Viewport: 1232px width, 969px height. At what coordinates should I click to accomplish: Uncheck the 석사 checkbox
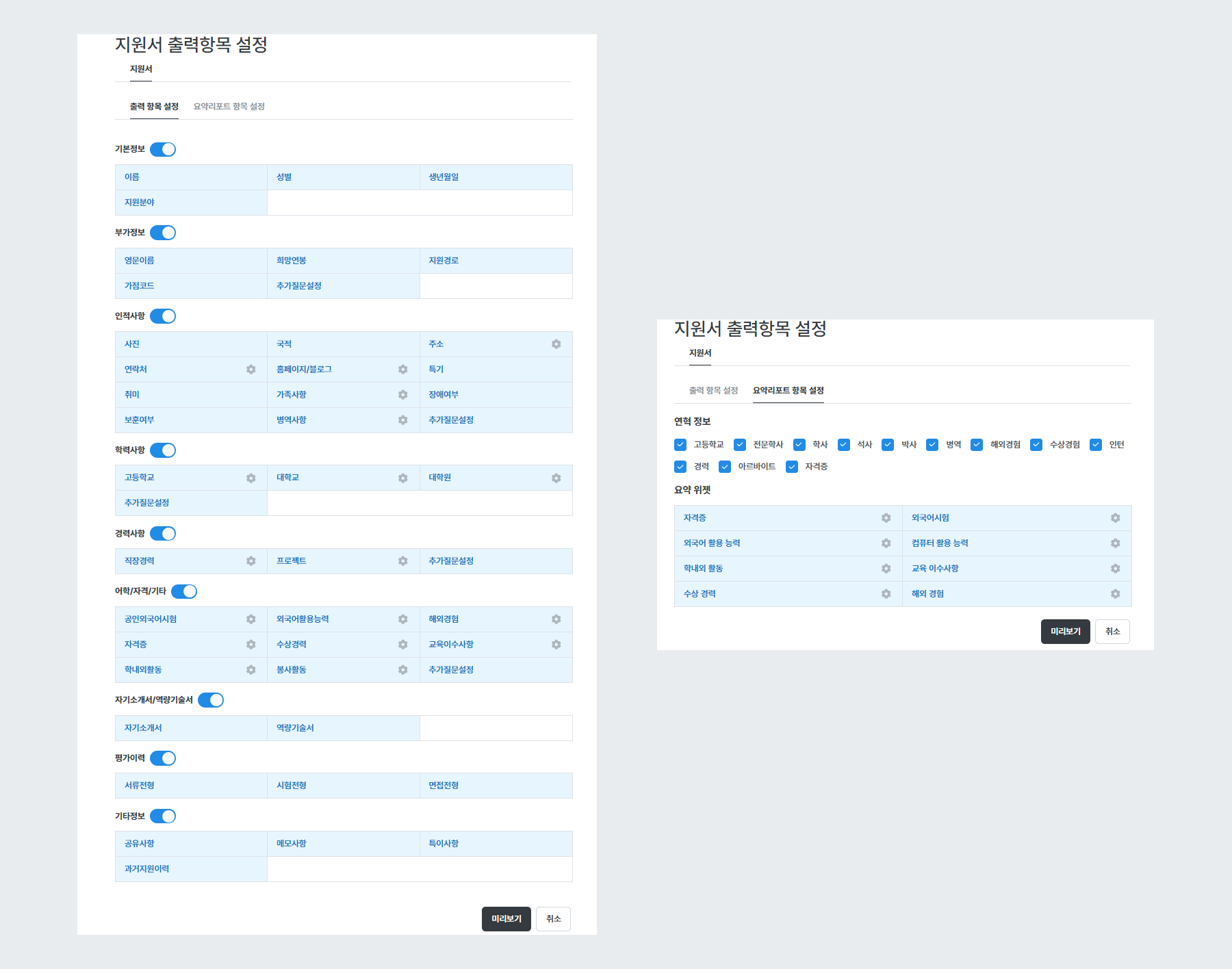844,445
